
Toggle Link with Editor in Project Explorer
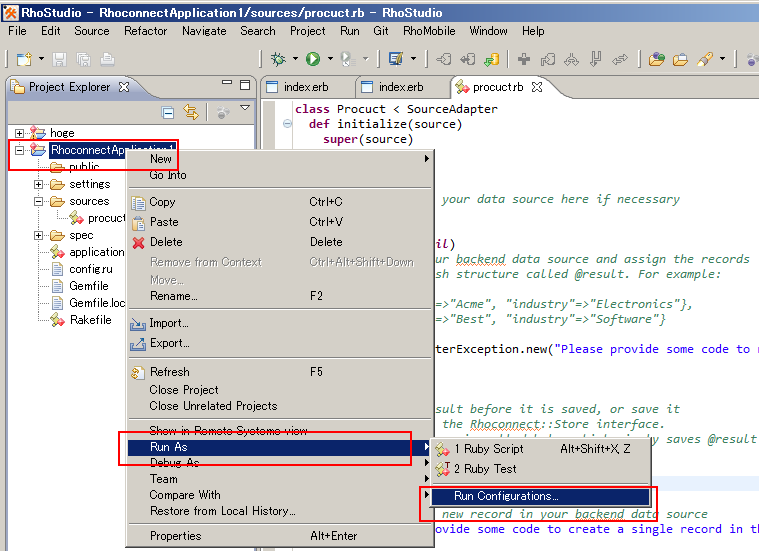191,112
